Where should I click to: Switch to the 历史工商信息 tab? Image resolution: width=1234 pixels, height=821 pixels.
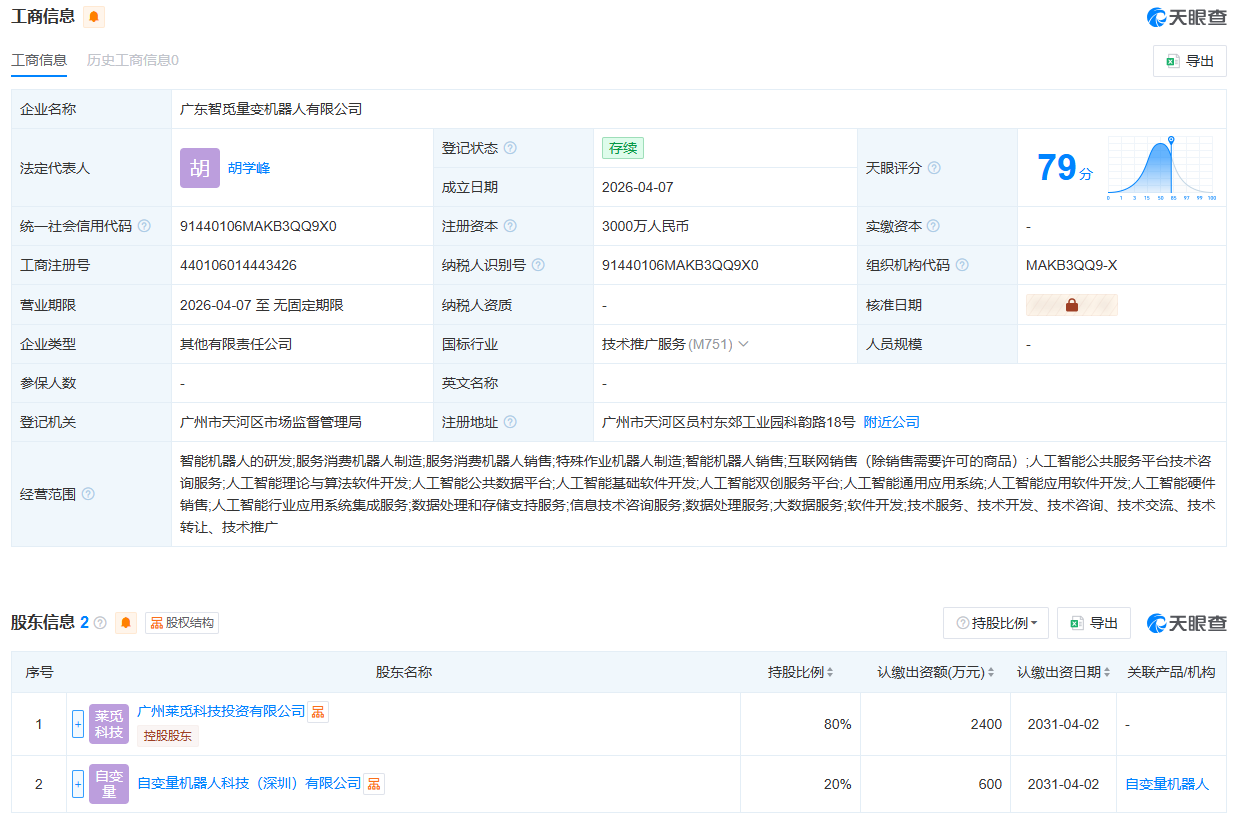click(x=132, y=60)
